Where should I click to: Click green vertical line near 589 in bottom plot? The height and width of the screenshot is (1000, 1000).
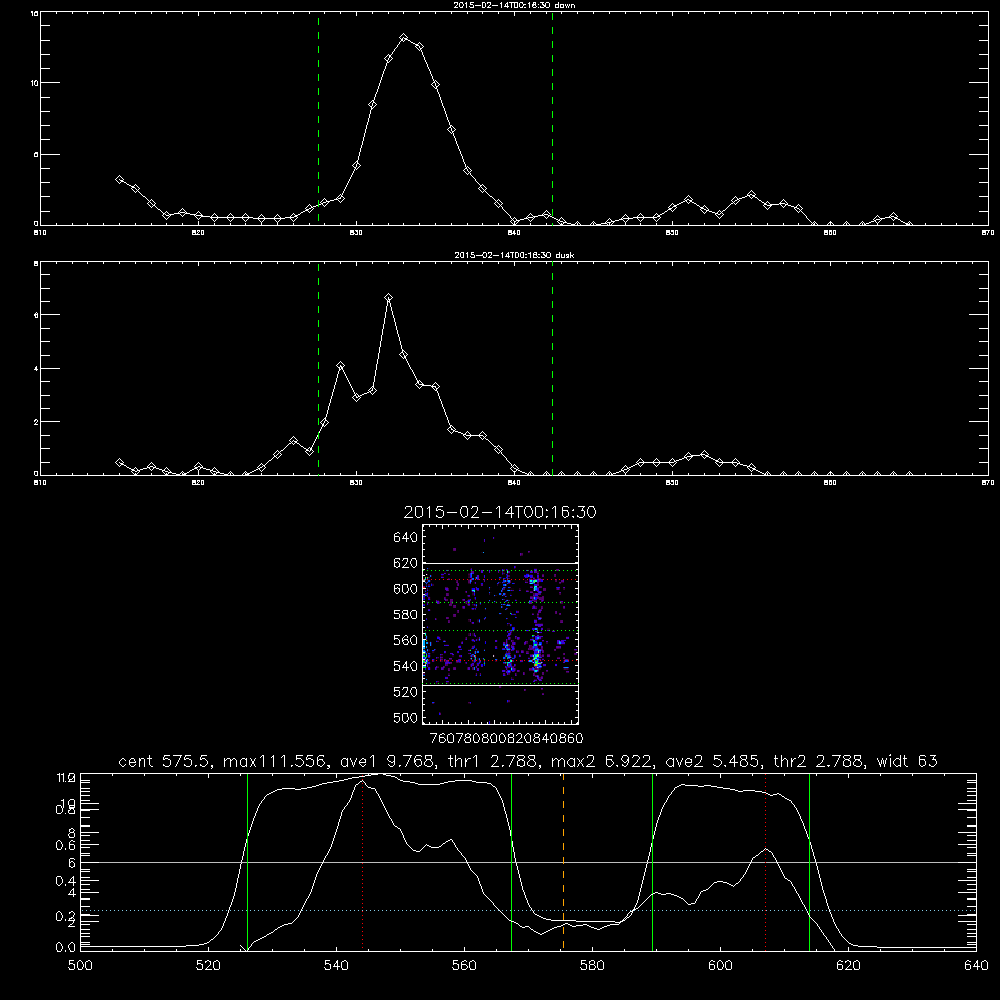pos(652,862)
